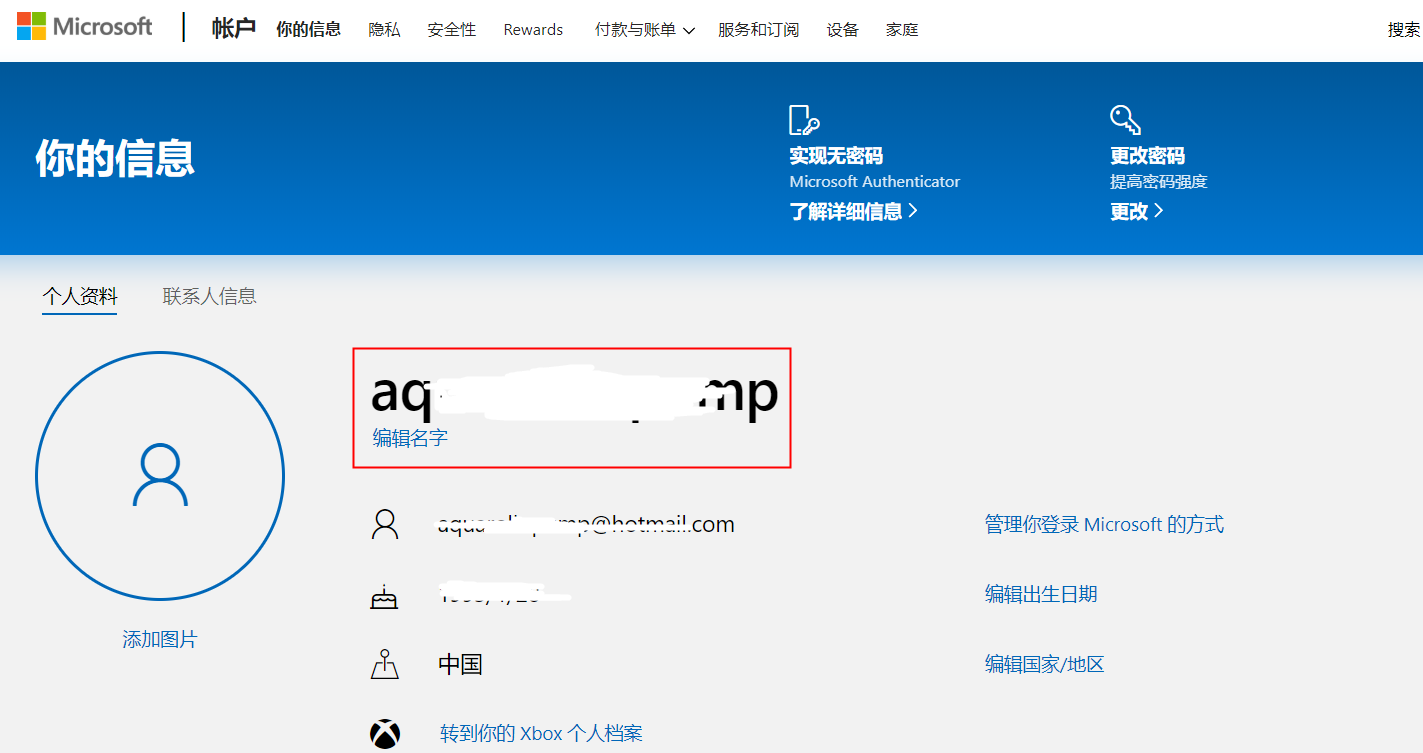Open the 设备 section
Image resolution: width=1423 pixels, height=753 pixels.
point(842,29)
